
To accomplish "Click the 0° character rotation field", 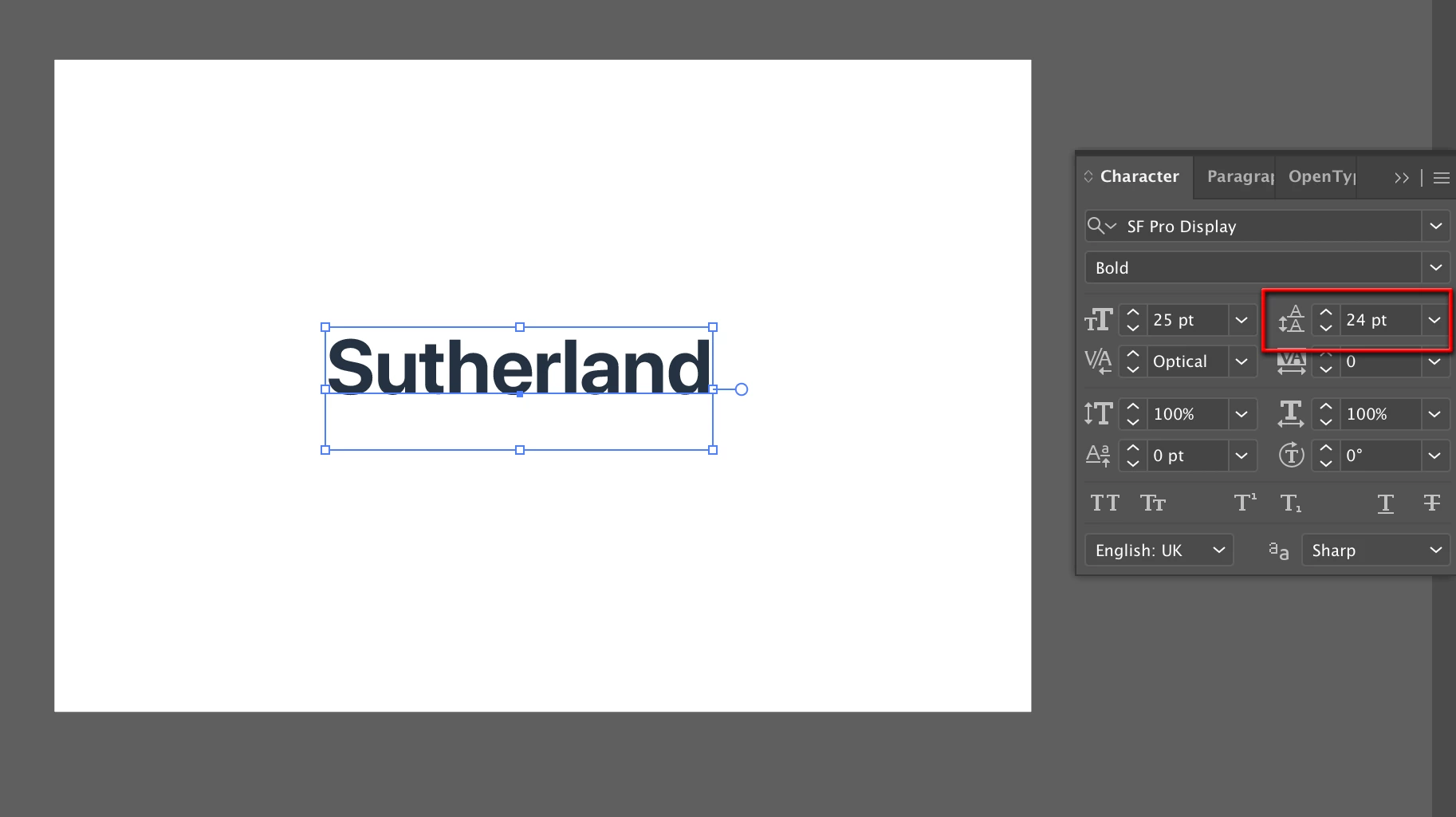I will (1379, 456).
